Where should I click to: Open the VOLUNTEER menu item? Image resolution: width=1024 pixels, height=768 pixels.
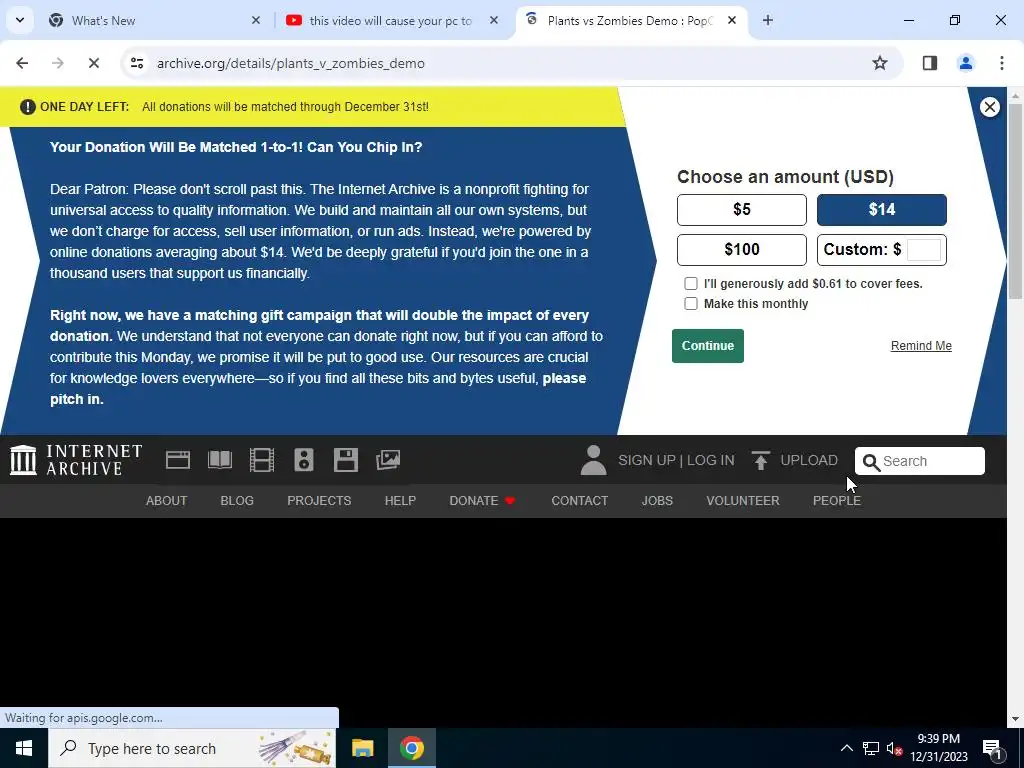point(743,501)
